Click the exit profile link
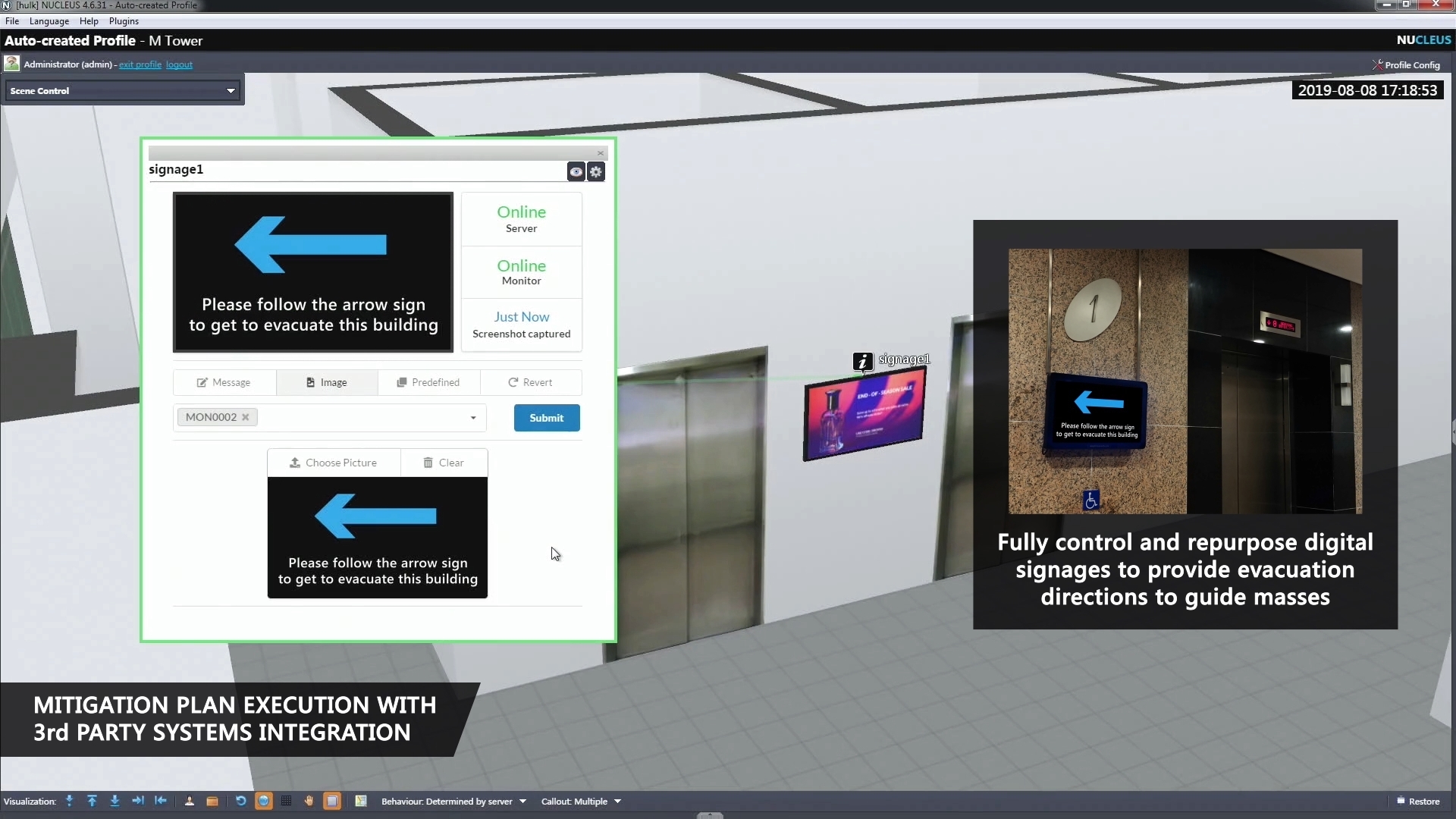1456x819 pixels. coord(140,64)
